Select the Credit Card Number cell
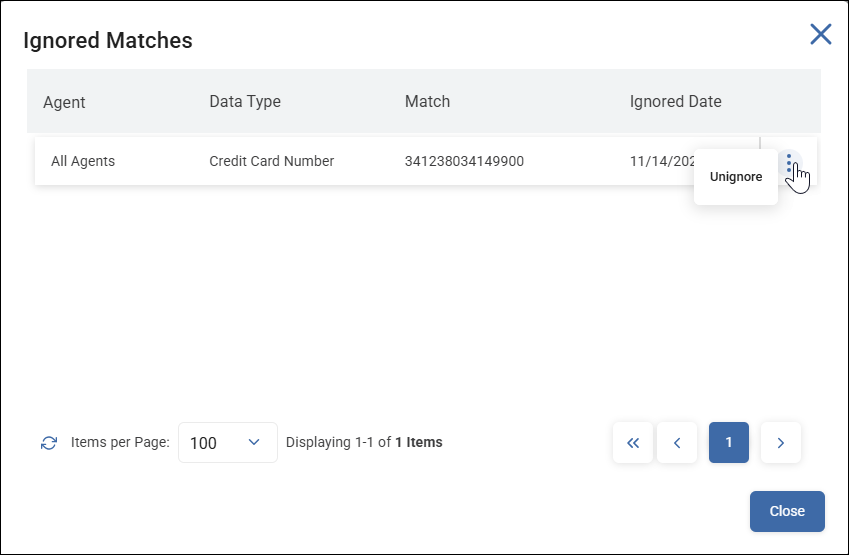849x555 pixels. click(x=272, y=161)
